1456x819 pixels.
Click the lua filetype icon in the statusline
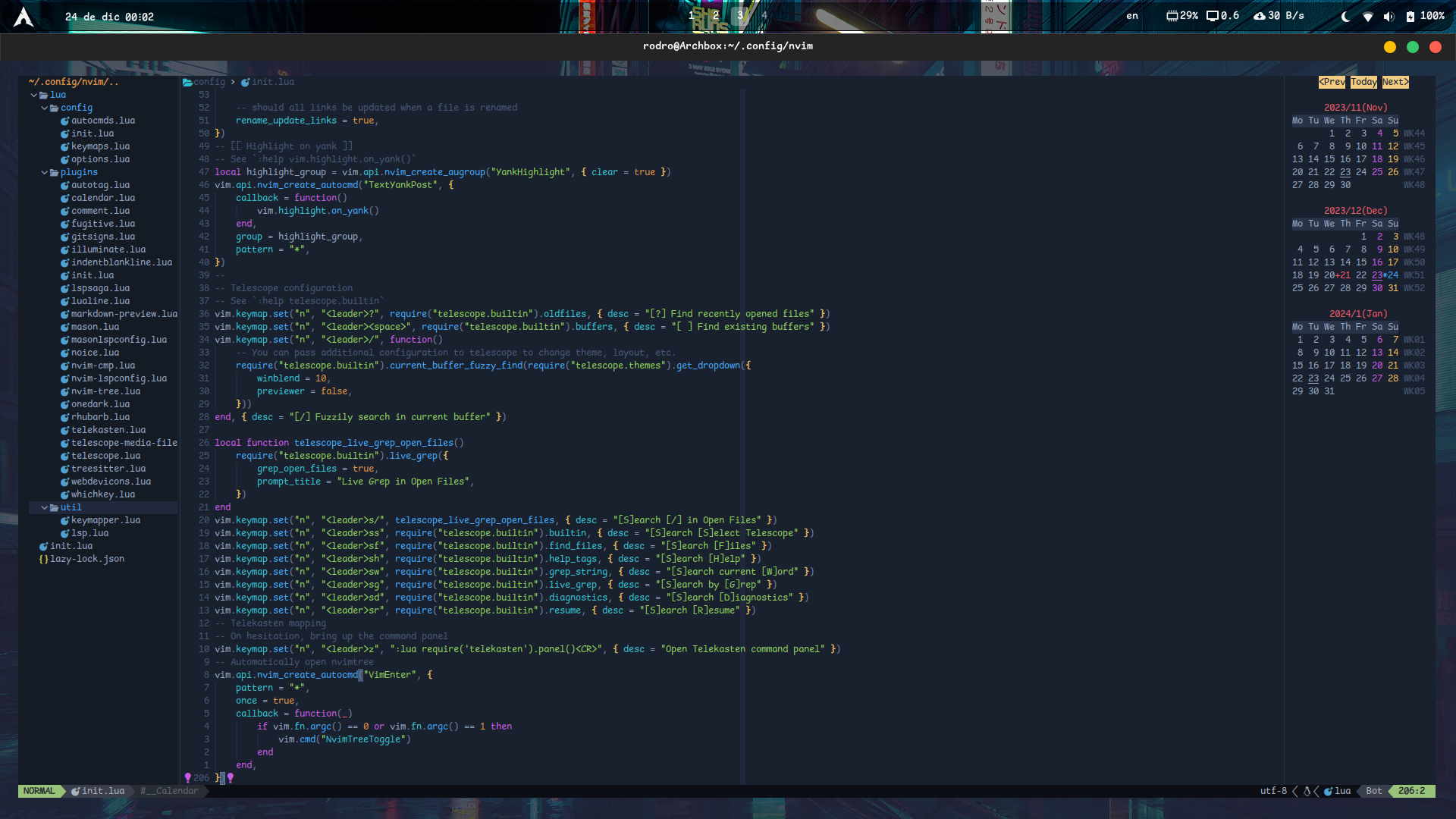pyautogui.click(x=1328, y=791)
